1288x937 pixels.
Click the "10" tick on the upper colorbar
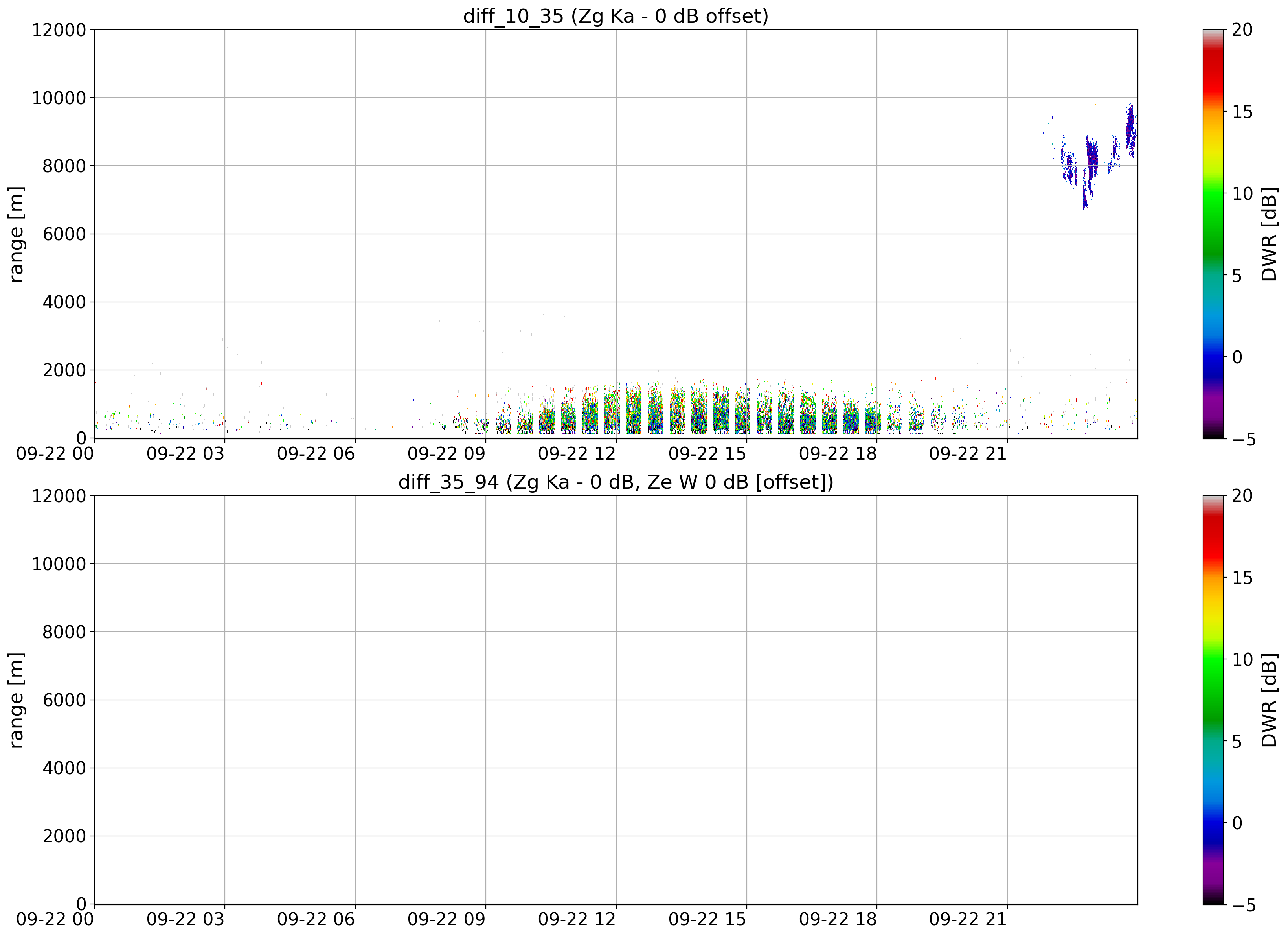click(1242, 194)
